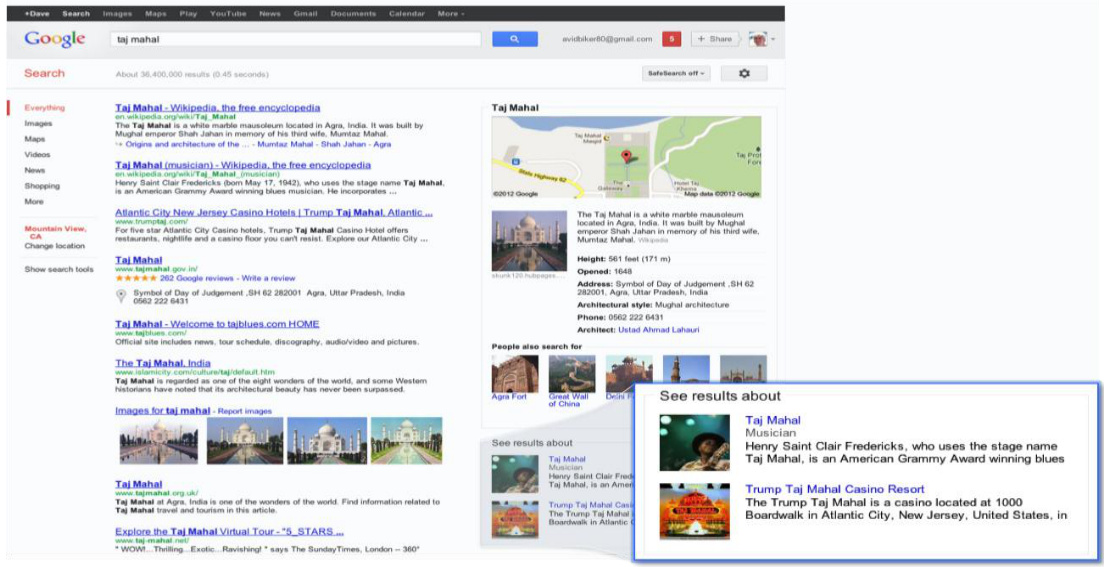The height and width of the screenshot is (567, 1104).
Task: Open Trump Taj Mahal Casino Resort callout link
Action: [x=834, y=489]
